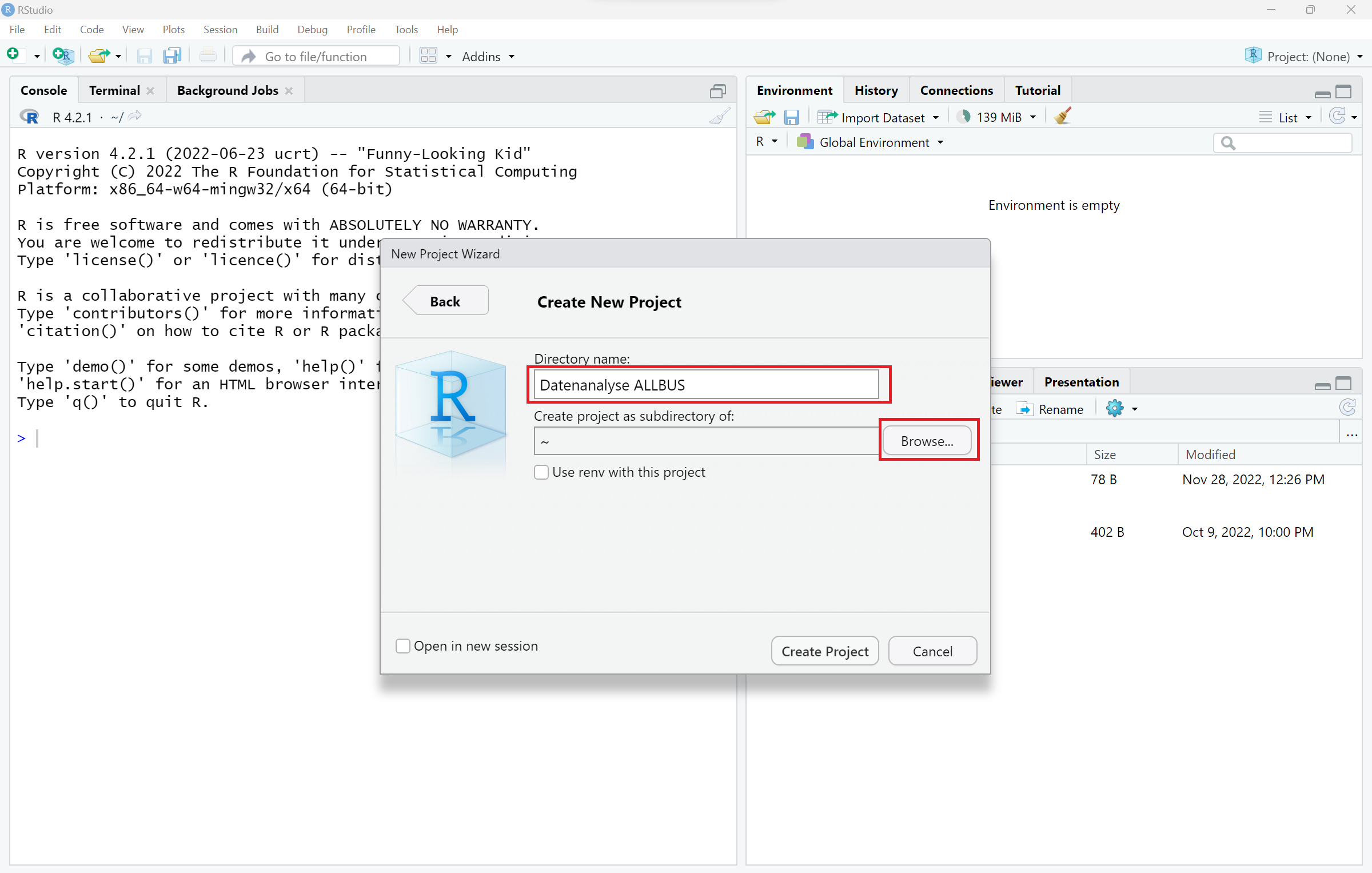Go Back in the project wizard
Screen dimensions: 1372x873
[x=445, y=301]
